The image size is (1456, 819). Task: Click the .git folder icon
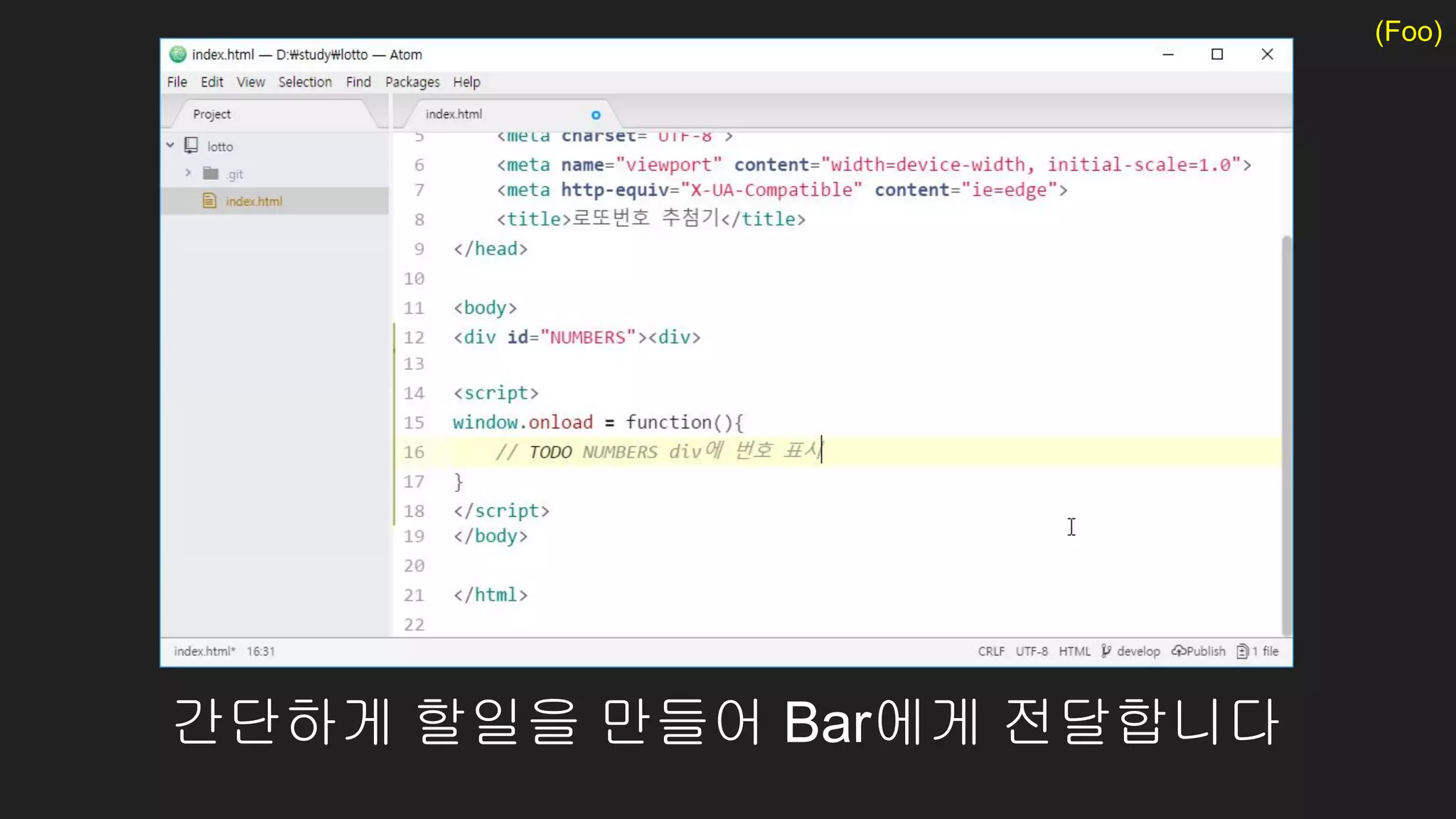click(210, 173)
